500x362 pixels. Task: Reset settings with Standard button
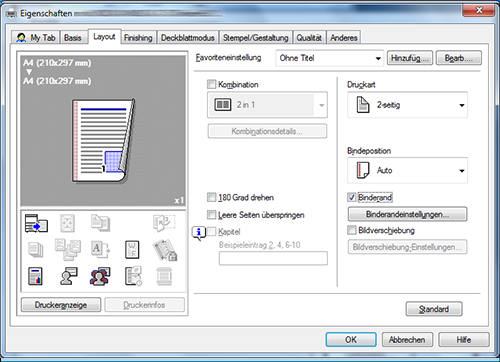tap(434, 309)
